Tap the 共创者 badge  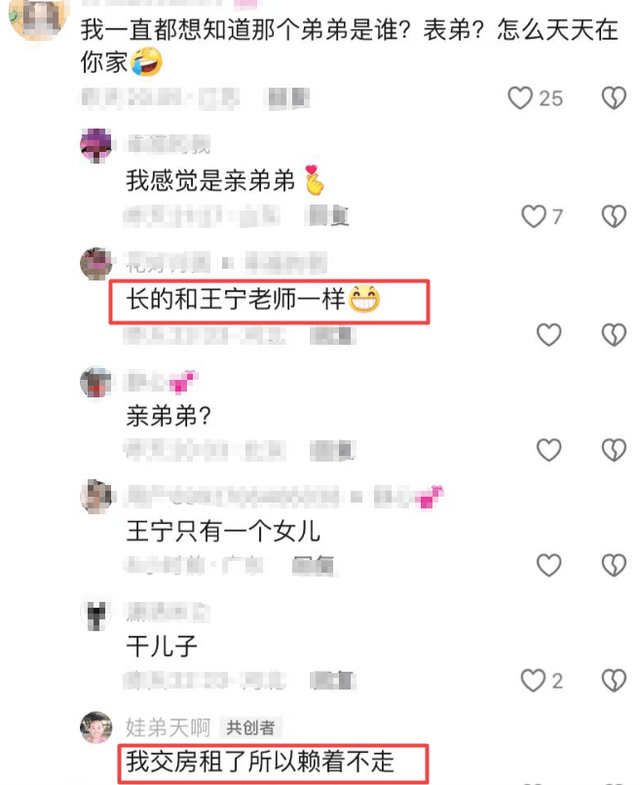[250, 727]
